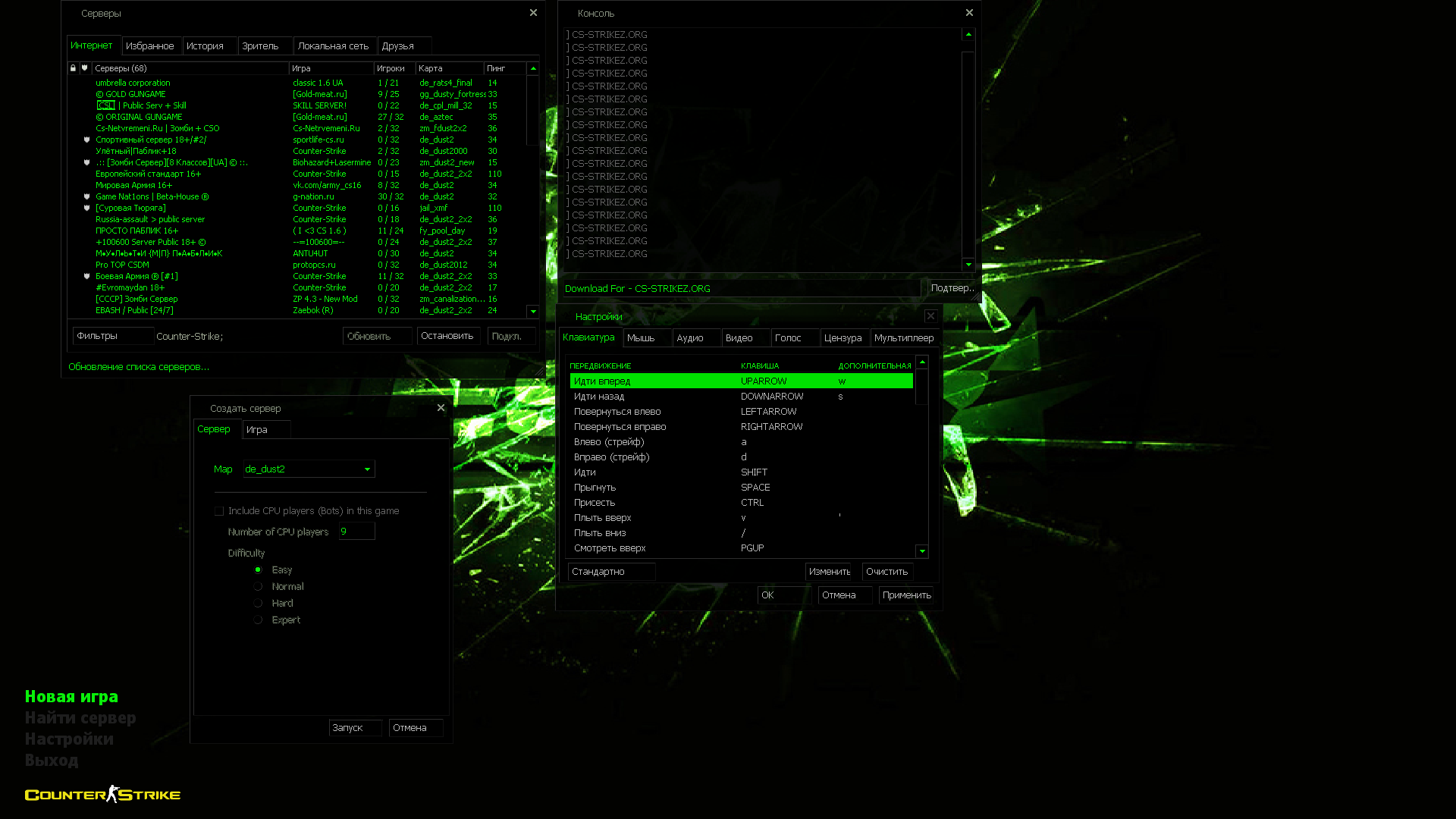Select Expert difficulty radio button
The width and height of the screenshot is (1456, 819).
259,620
